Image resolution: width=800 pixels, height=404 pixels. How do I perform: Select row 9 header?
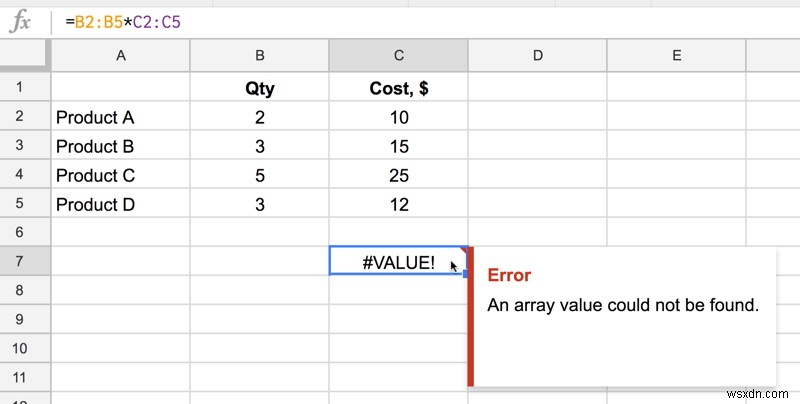point(26,319)
